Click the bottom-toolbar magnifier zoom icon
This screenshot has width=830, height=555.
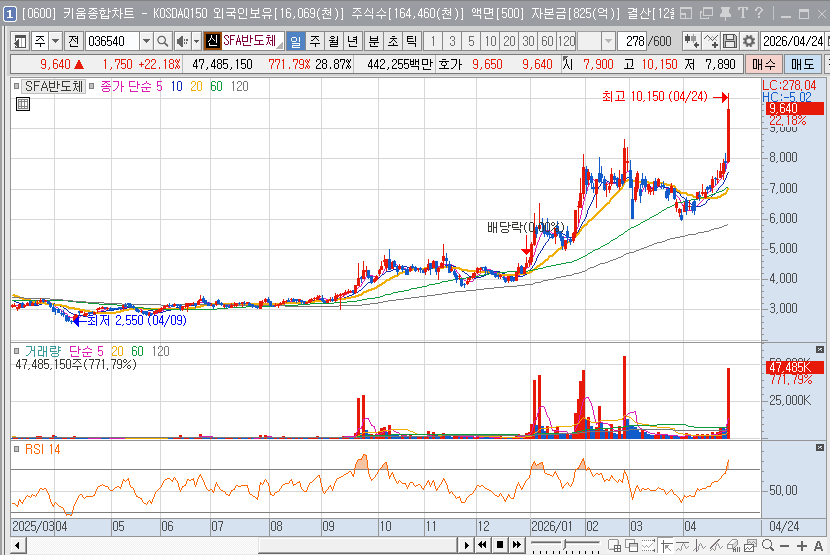coord(768,545)
